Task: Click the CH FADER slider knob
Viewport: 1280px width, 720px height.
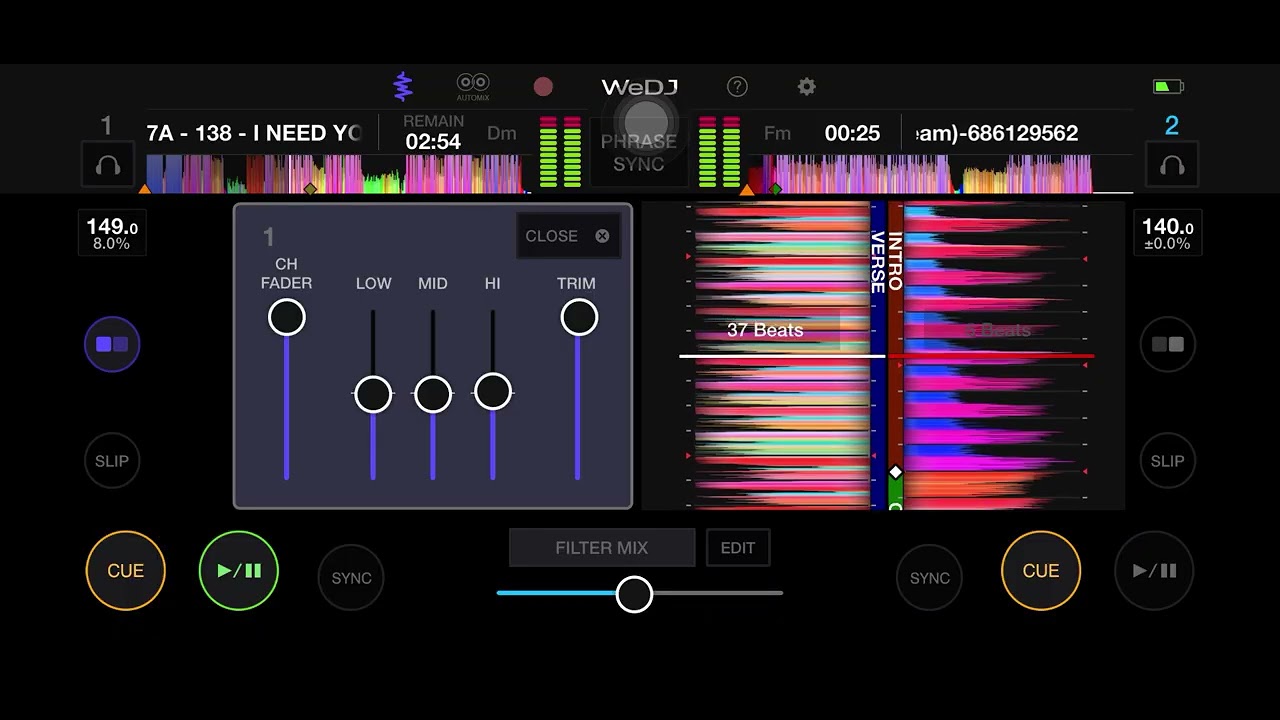Action: click(287, 317)
